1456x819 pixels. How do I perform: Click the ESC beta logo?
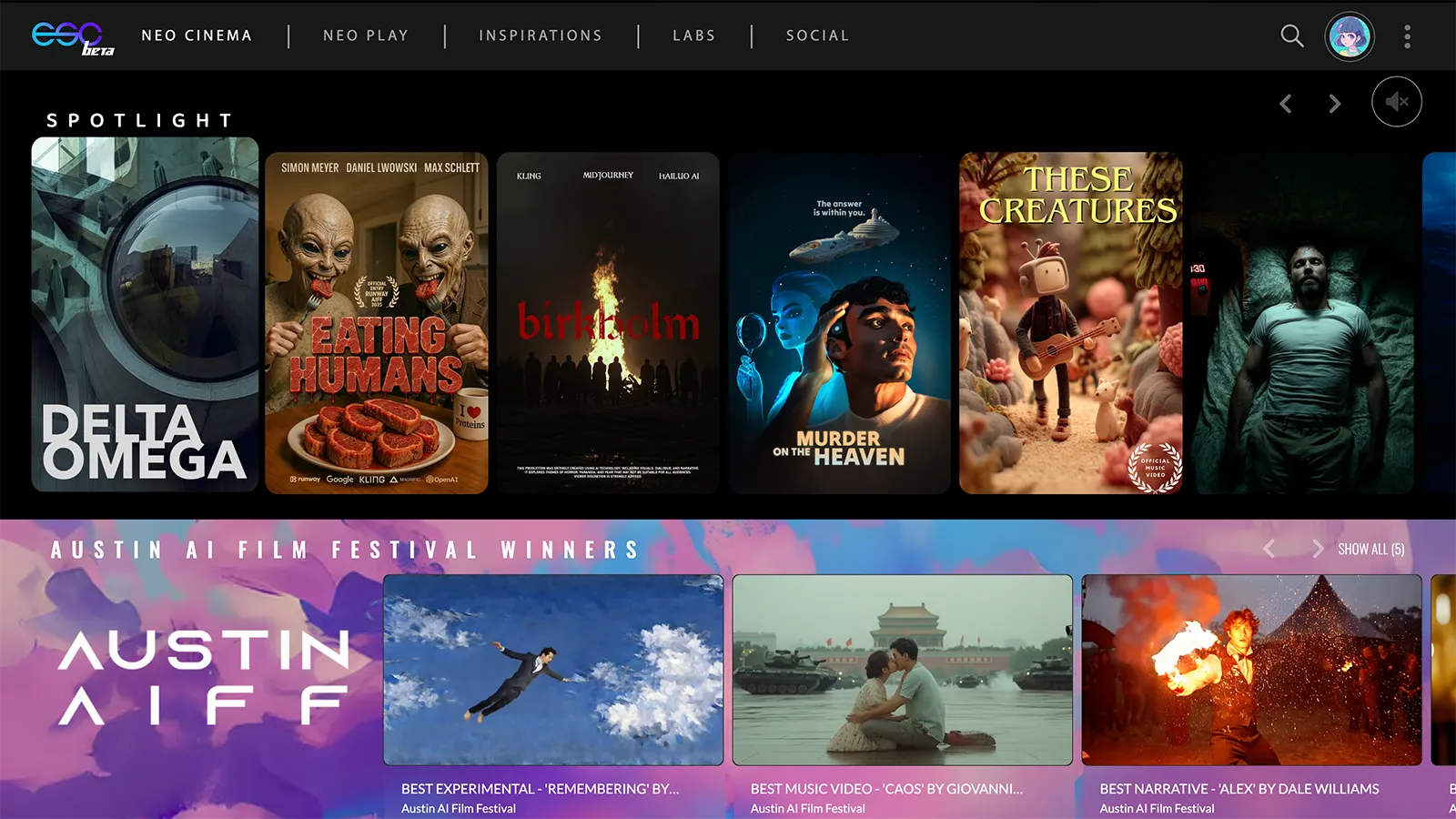coord(73,37)
